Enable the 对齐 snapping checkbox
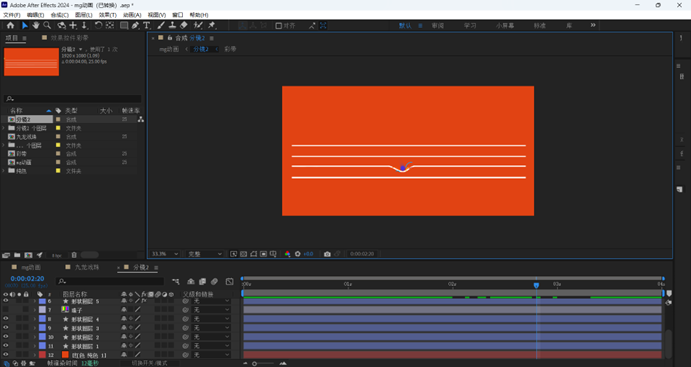 (279, 26)
